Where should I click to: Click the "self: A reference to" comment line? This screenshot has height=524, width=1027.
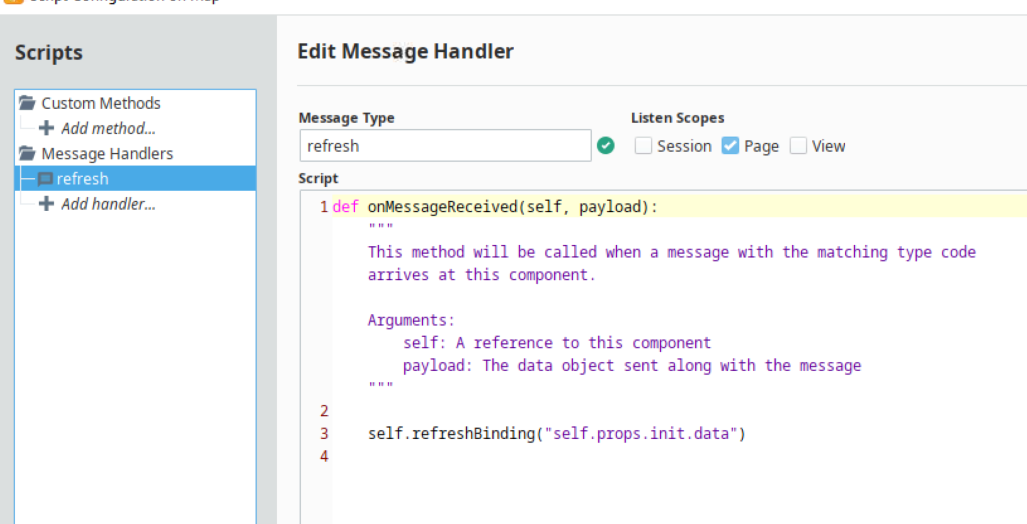tap(557, 343)
